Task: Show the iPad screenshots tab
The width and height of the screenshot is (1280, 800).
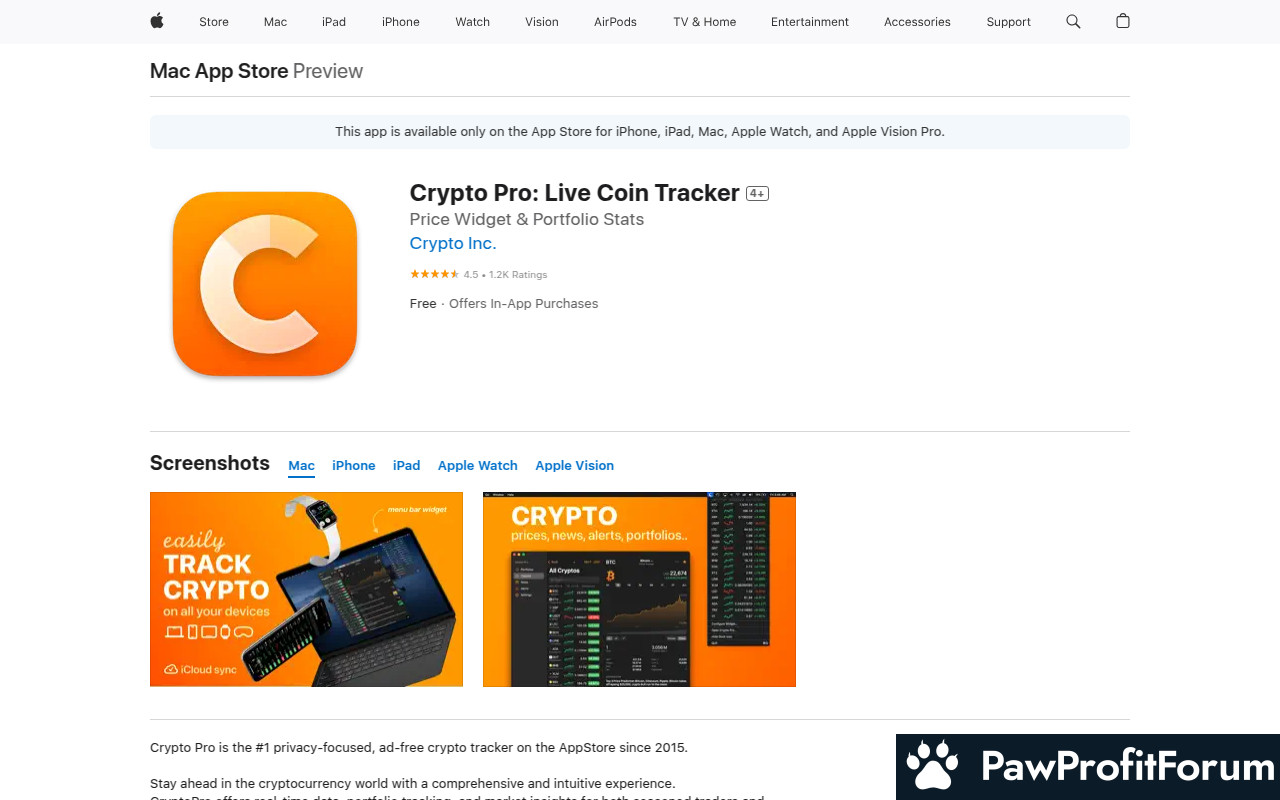Action: pos(406,466)
